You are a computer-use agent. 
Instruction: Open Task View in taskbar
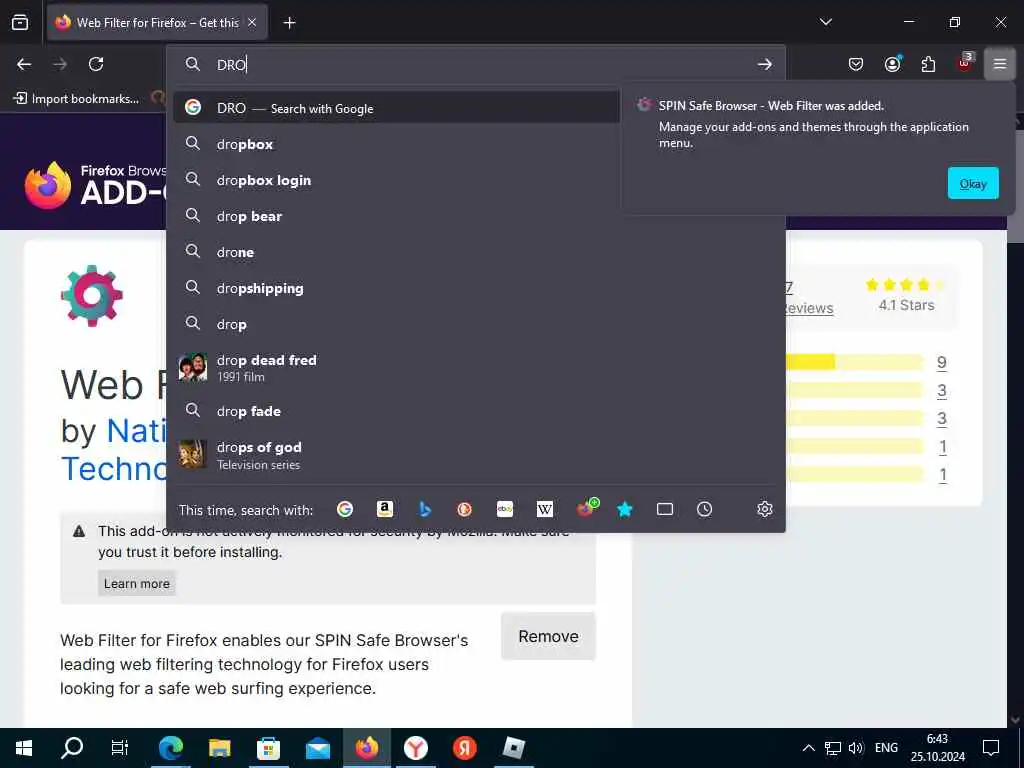click(120, 748)
